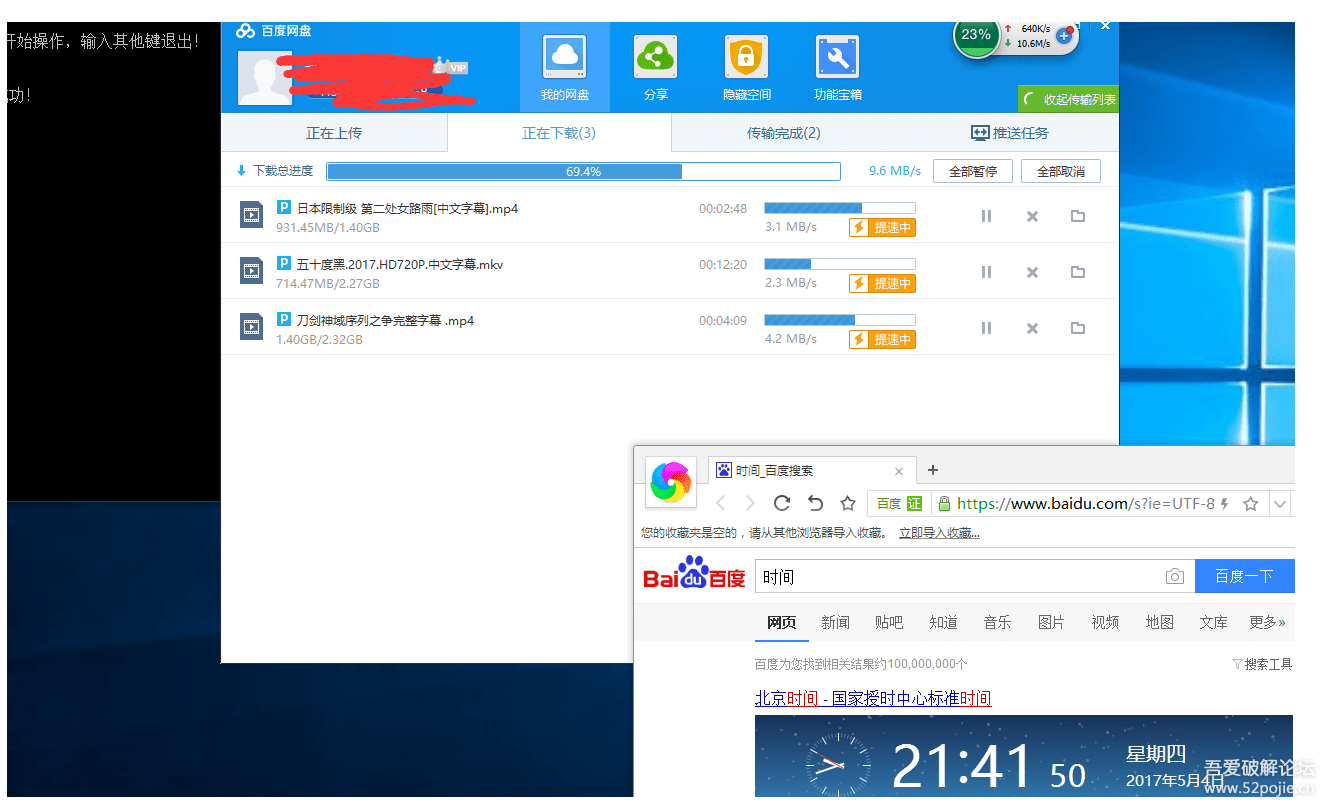Click progress bar of 刀剑神域 download

point(840,320)
